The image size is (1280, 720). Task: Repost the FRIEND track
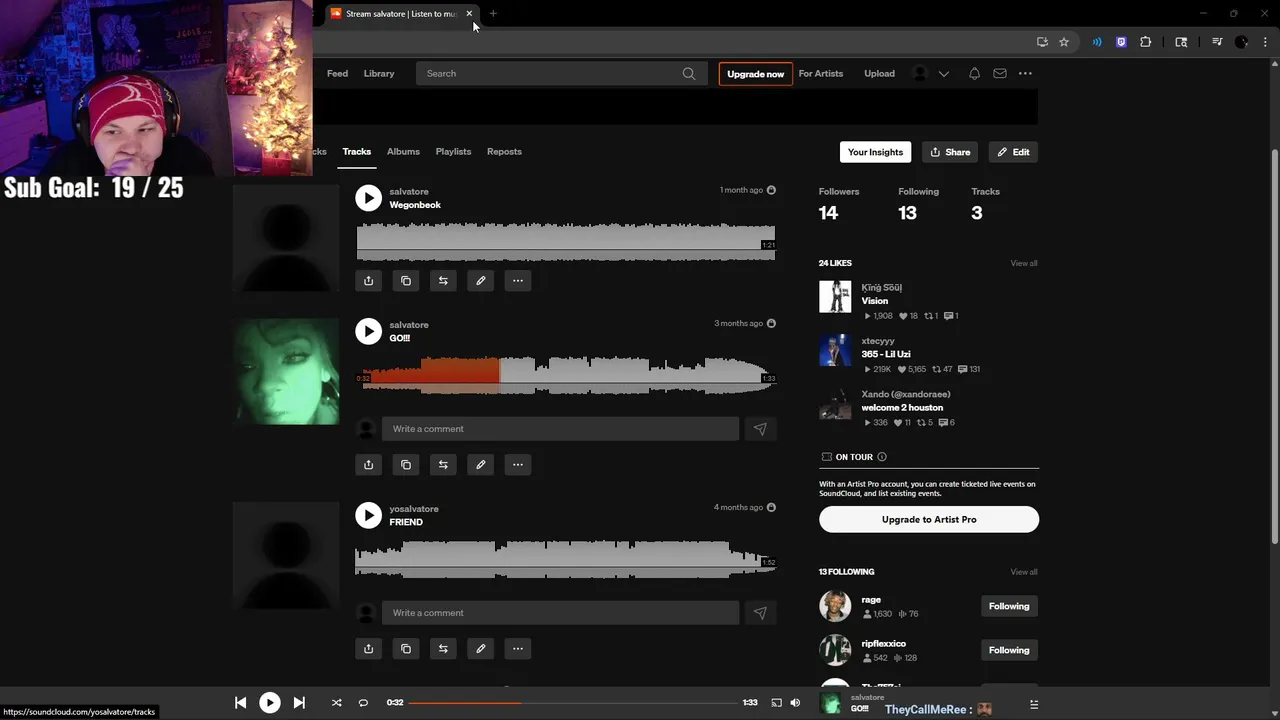(x=443, y=649)
